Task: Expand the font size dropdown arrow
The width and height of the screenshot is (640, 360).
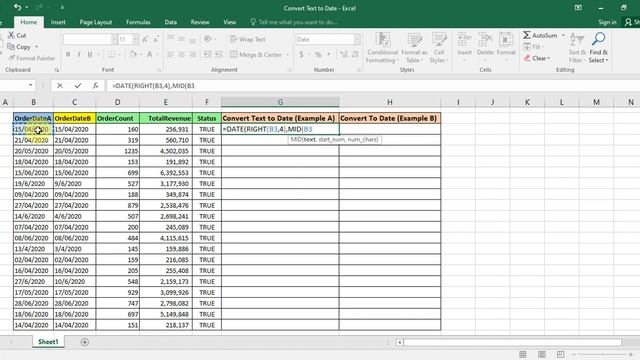Action: [135, 39]
